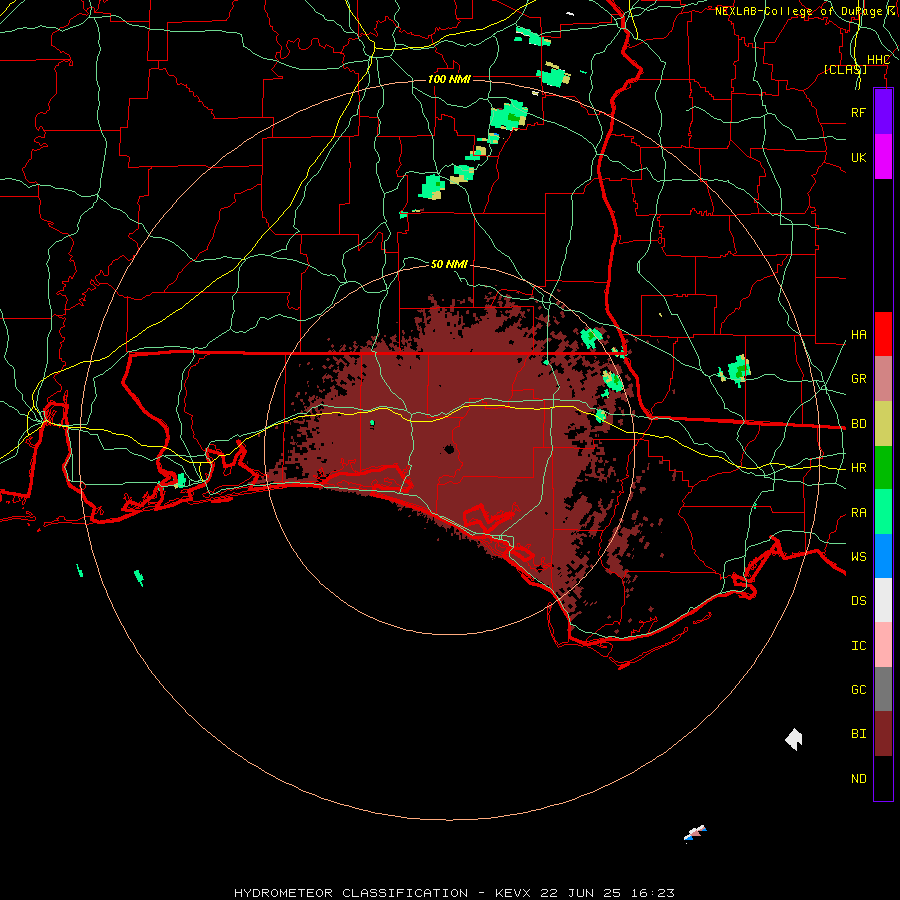The image size is (900, 900).
Task: Click the 100 NMI range ring label
Action: pos(449,79)
